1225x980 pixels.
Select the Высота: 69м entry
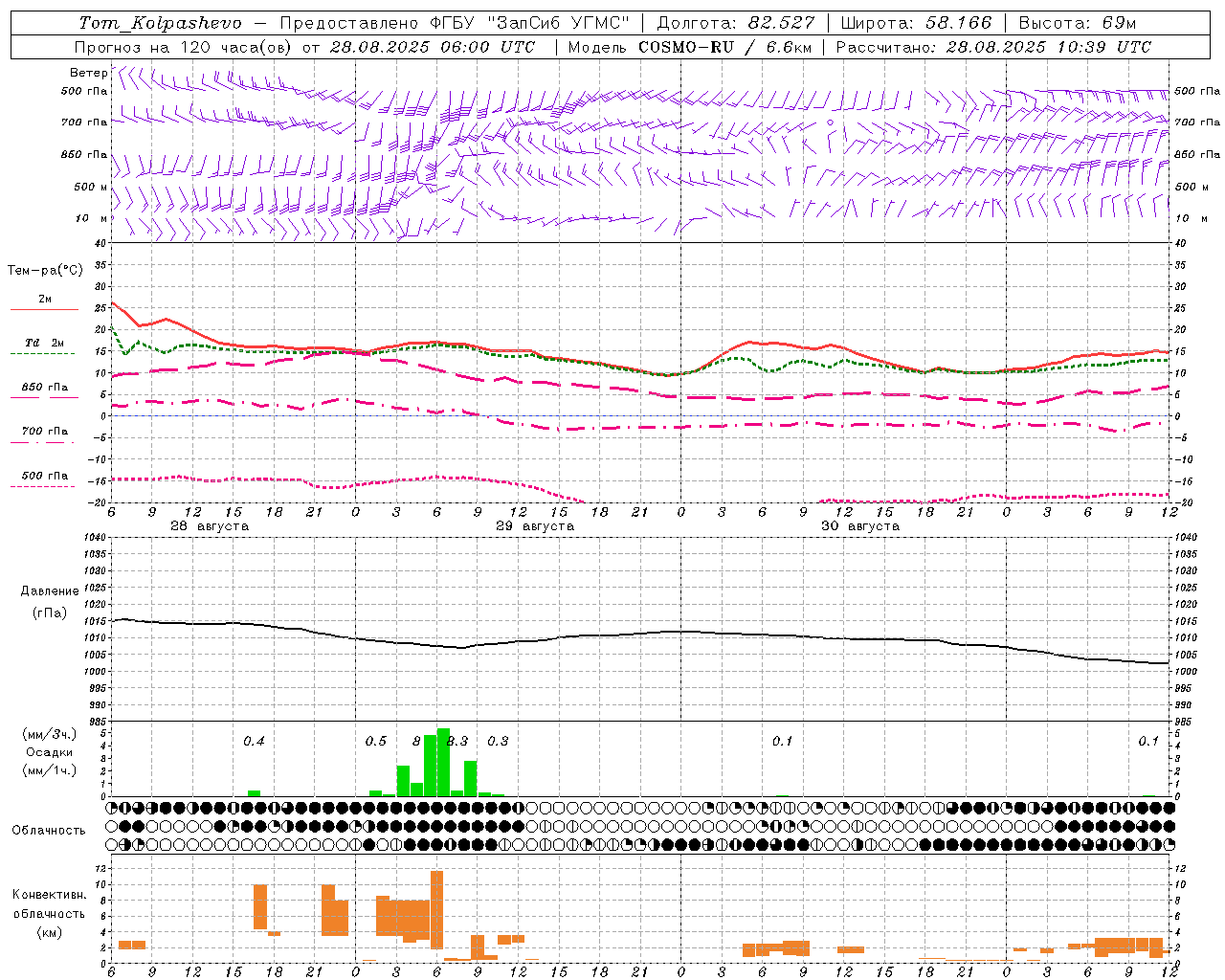click(x=1078, y=23)
